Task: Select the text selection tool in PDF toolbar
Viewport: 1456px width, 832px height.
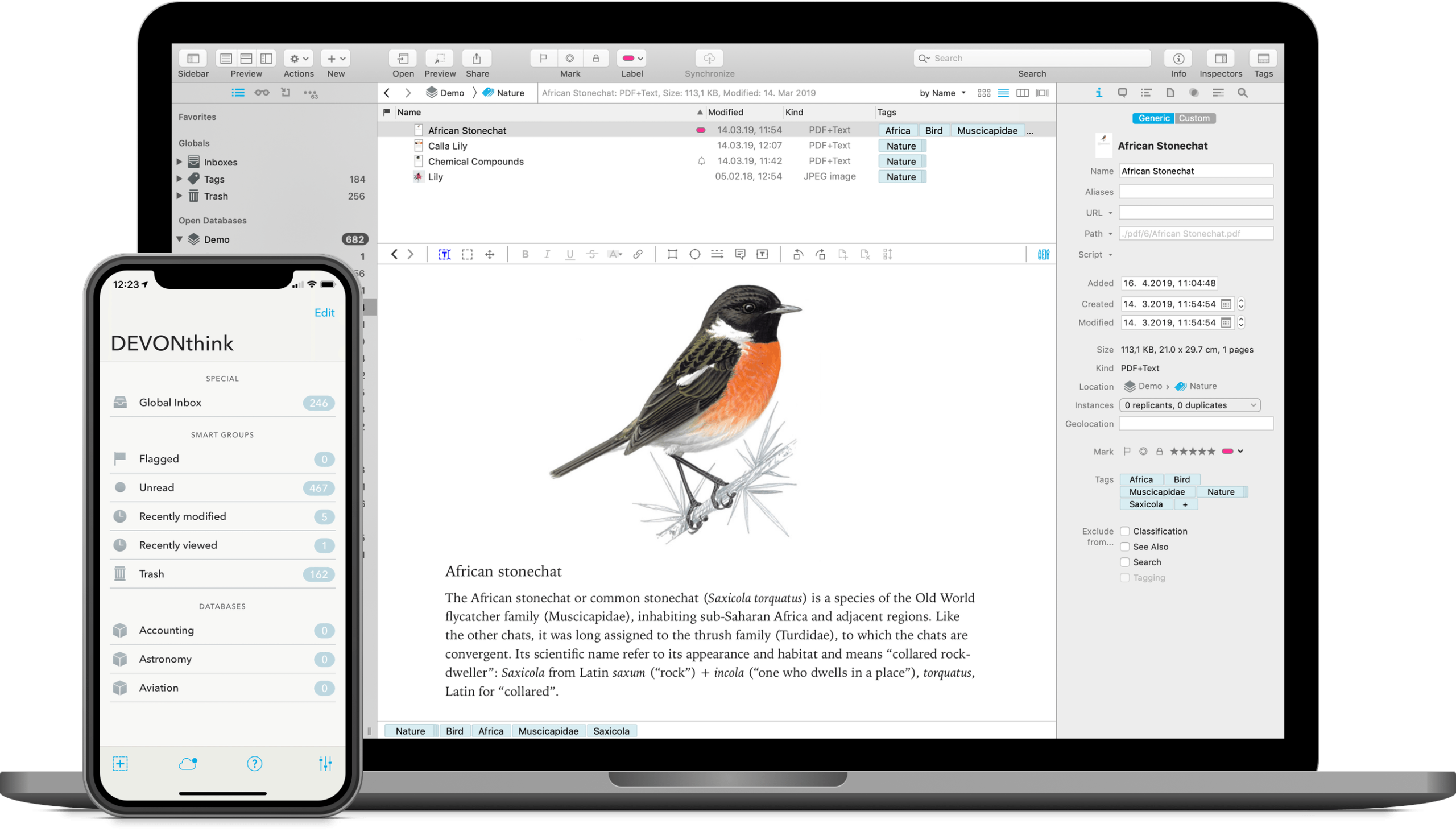Action: click(444, 255)
